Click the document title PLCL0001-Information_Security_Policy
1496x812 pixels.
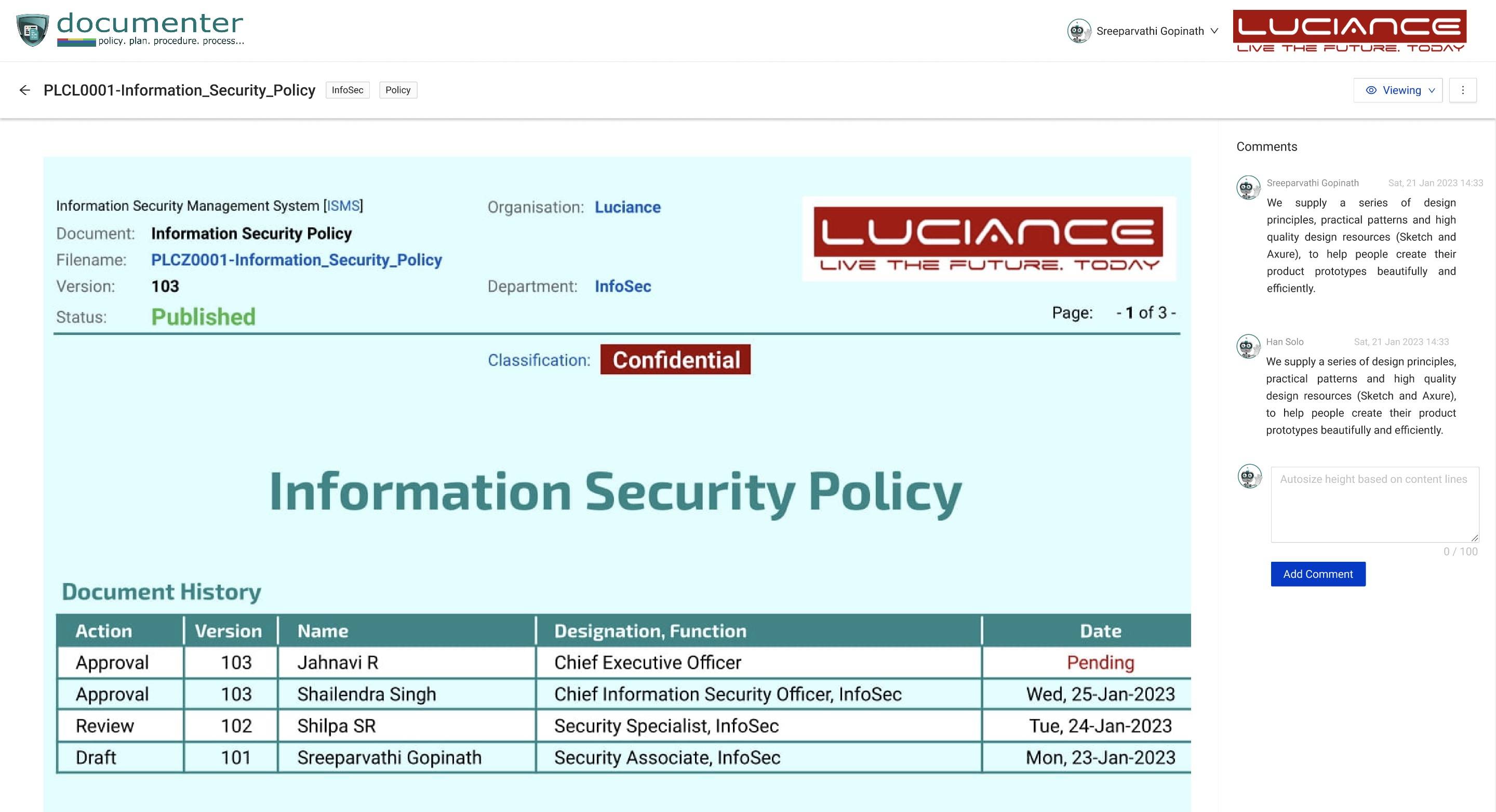[179, 90]
